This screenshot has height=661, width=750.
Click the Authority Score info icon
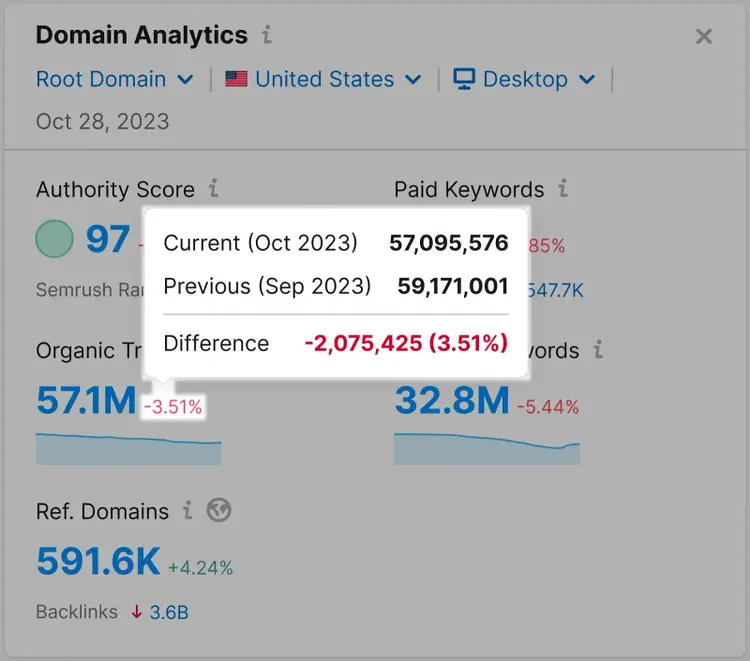[x=214, y=188]
